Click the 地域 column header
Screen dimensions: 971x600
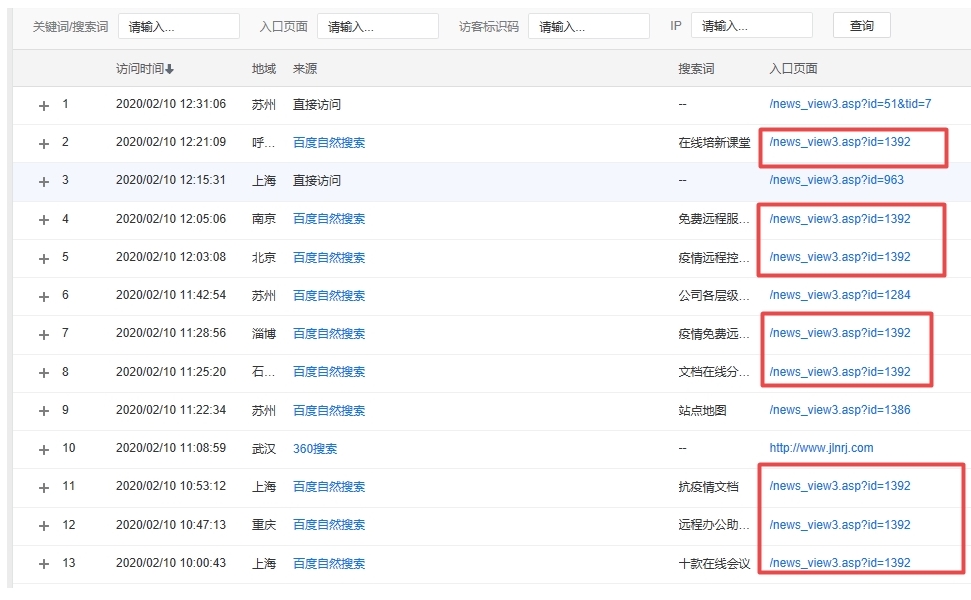pyautogui.click(x=262, y=66)
